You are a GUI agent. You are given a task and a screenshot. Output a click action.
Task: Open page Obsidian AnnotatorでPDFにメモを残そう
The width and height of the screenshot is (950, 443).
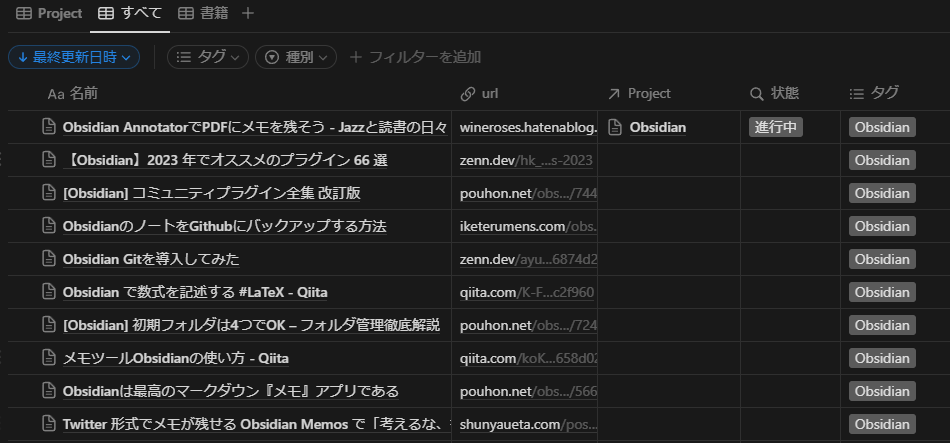point(254,128)
